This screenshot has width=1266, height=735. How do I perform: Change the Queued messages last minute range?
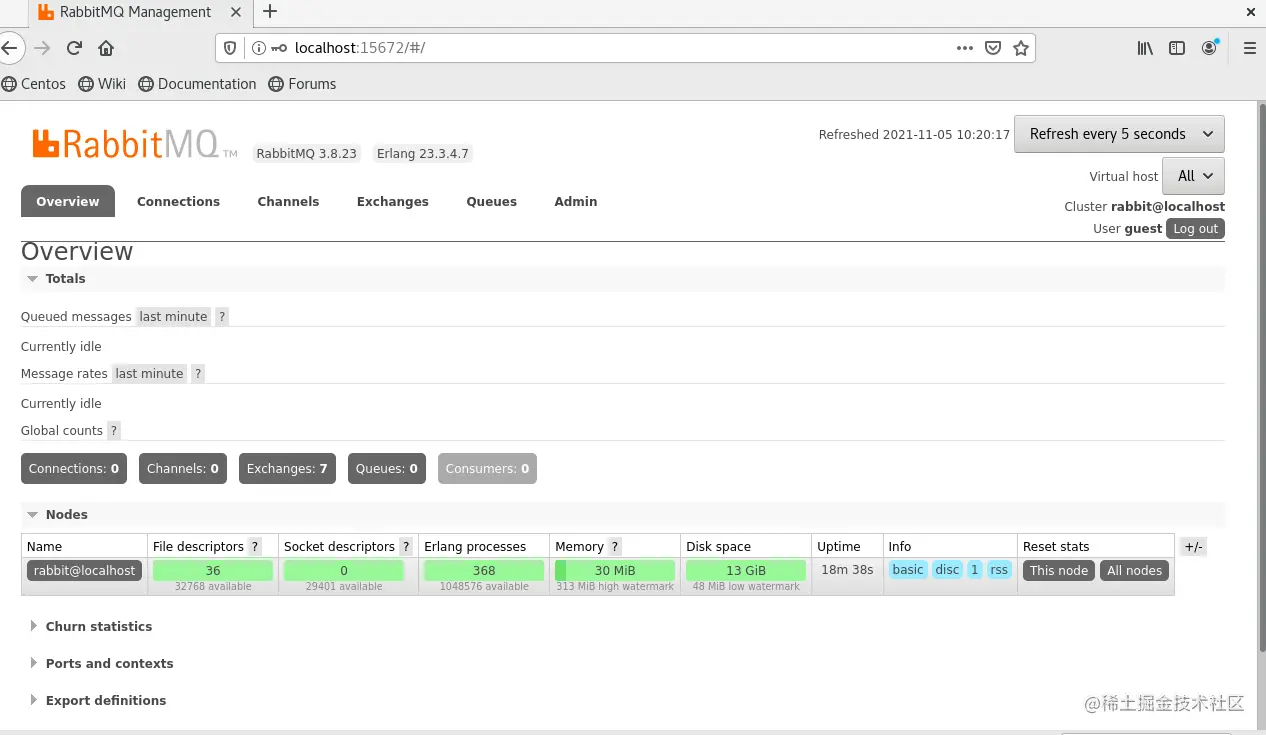tap(173, 316)
